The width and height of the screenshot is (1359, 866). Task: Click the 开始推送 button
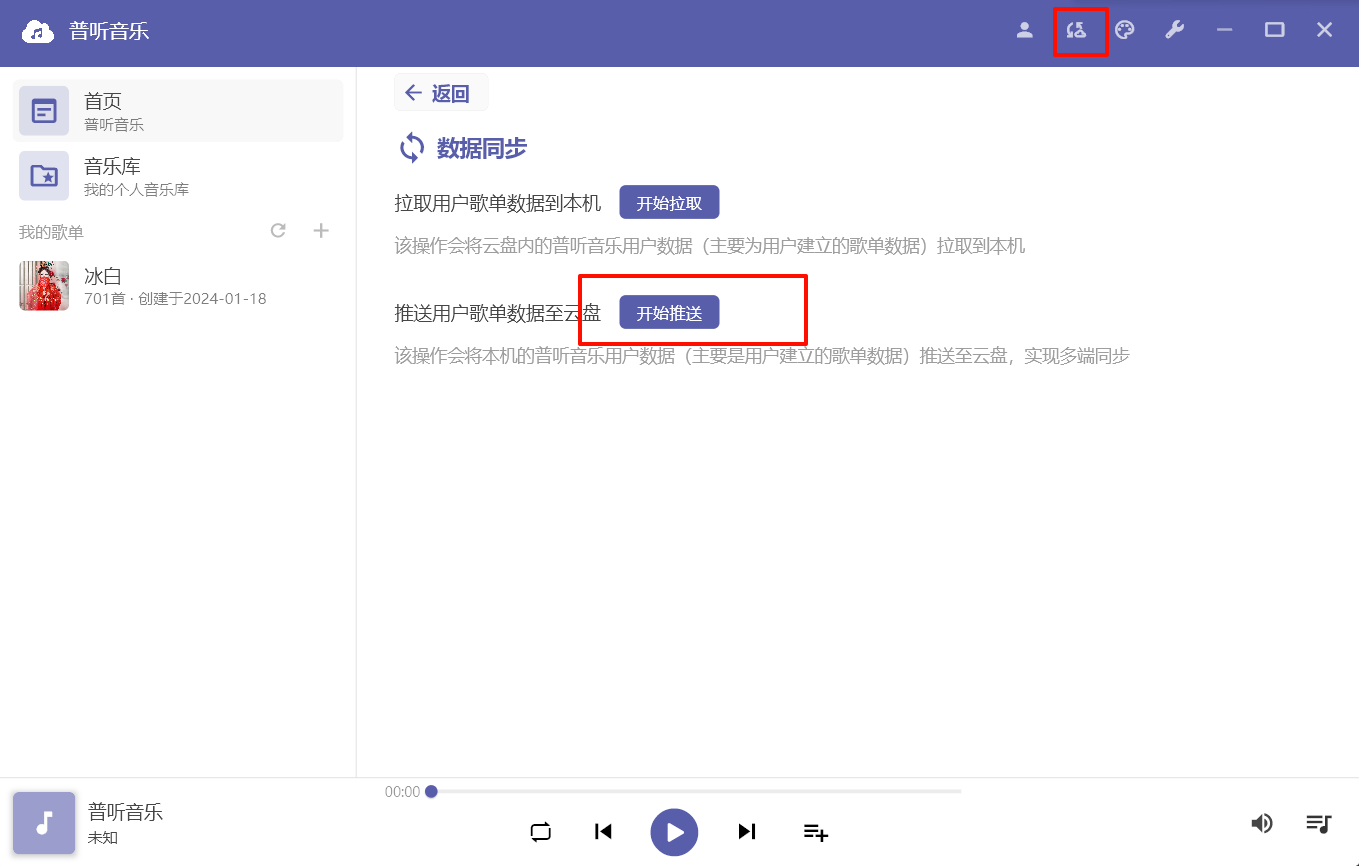tap(669, 313)
